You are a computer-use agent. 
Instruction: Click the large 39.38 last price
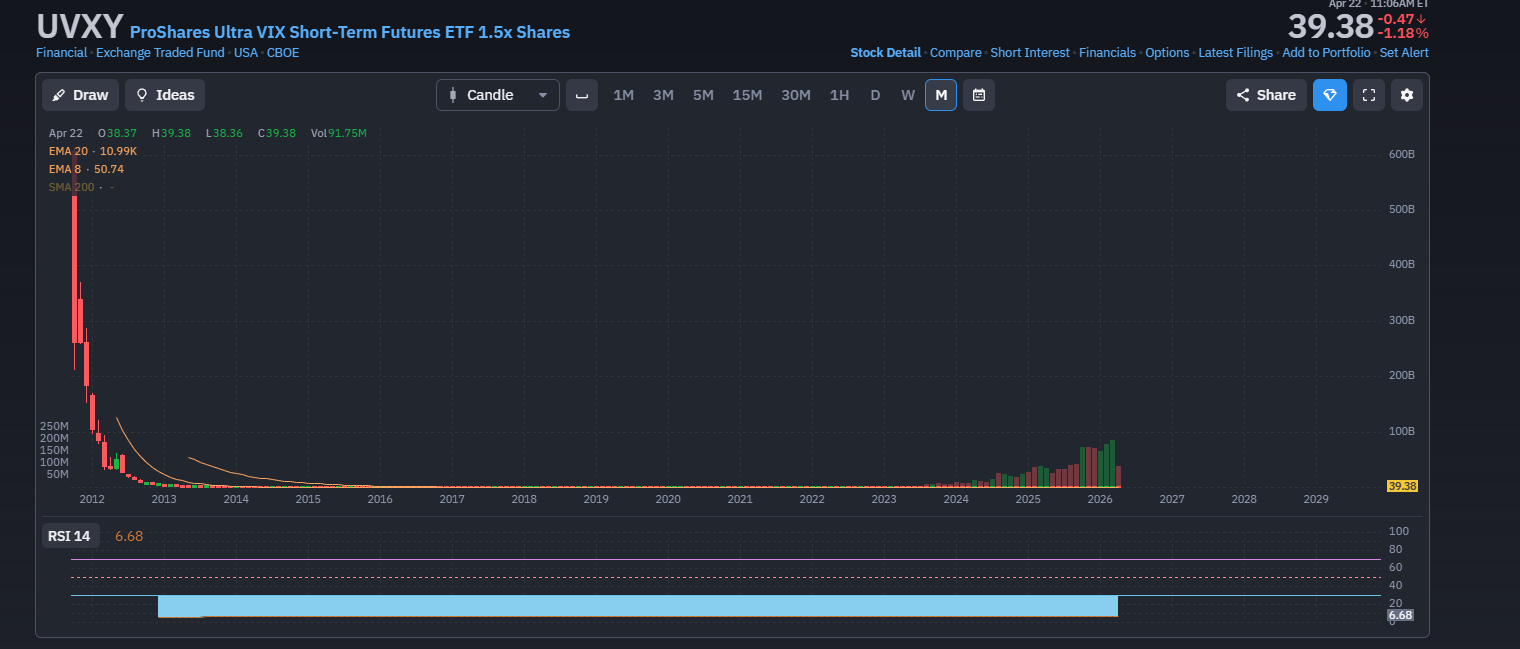pyautogui.click(x=1330, y=27)
